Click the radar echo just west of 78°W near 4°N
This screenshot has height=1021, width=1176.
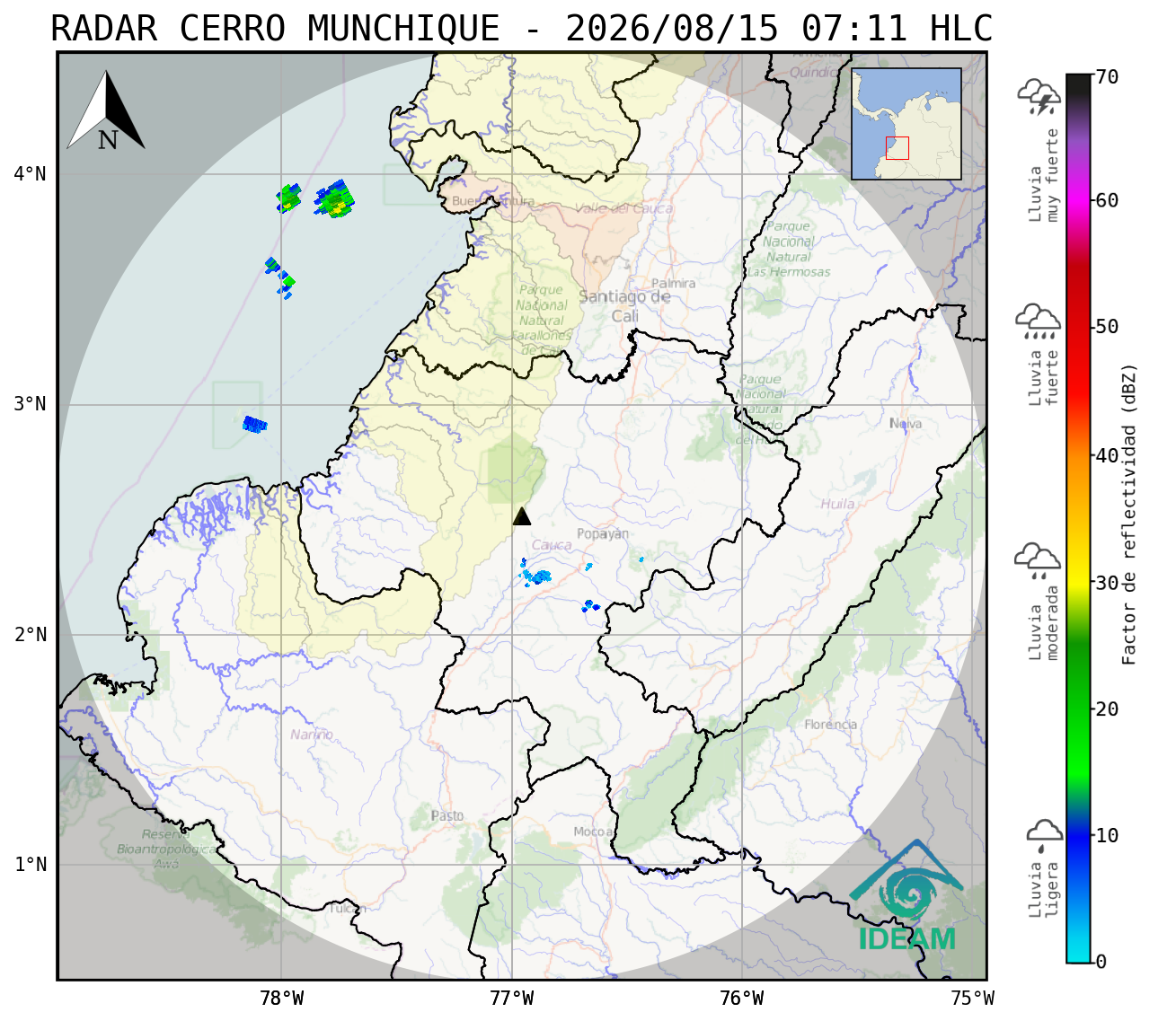point(288,198)
